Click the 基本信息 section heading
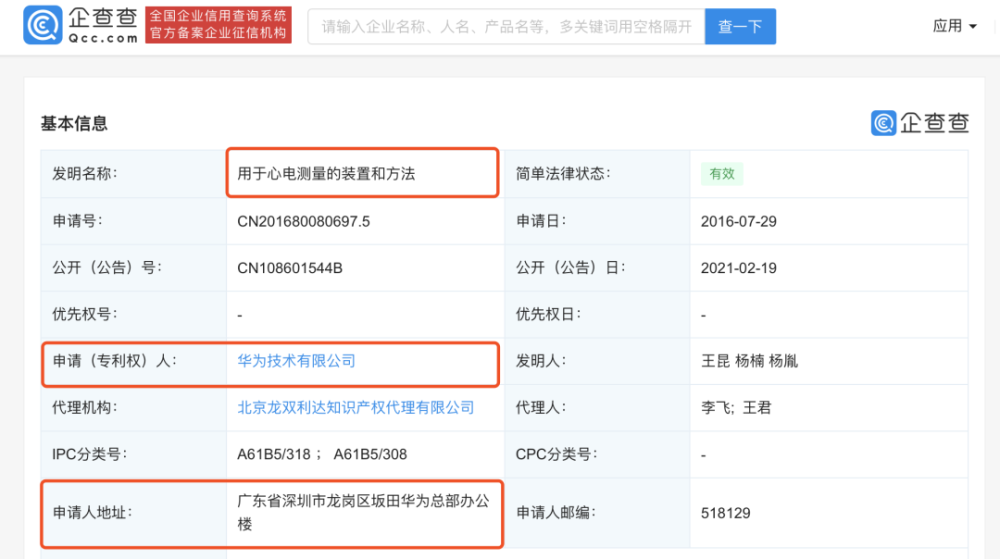 point(74,123)
